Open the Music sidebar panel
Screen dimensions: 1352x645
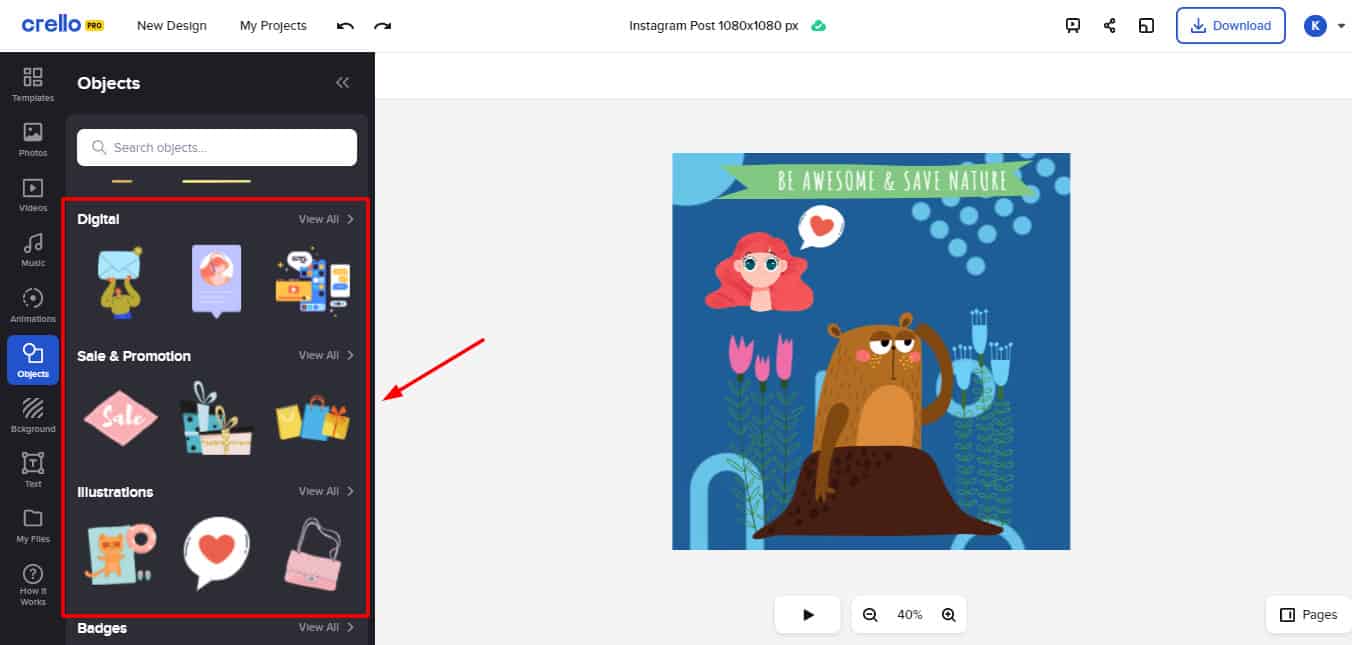click(33, 249)
